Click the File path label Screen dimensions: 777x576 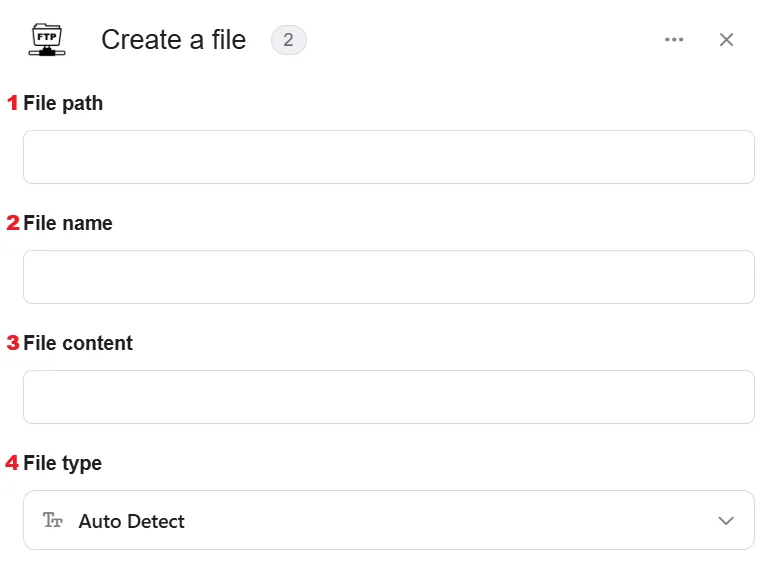pos(63,104)
